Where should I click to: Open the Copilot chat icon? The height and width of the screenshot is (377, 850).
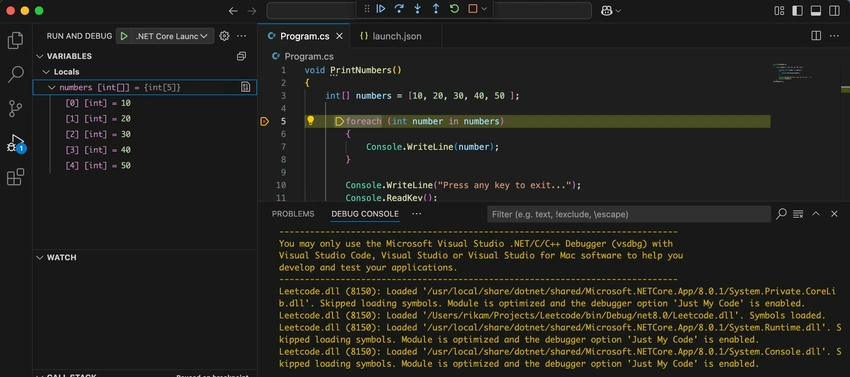point(607,10)
